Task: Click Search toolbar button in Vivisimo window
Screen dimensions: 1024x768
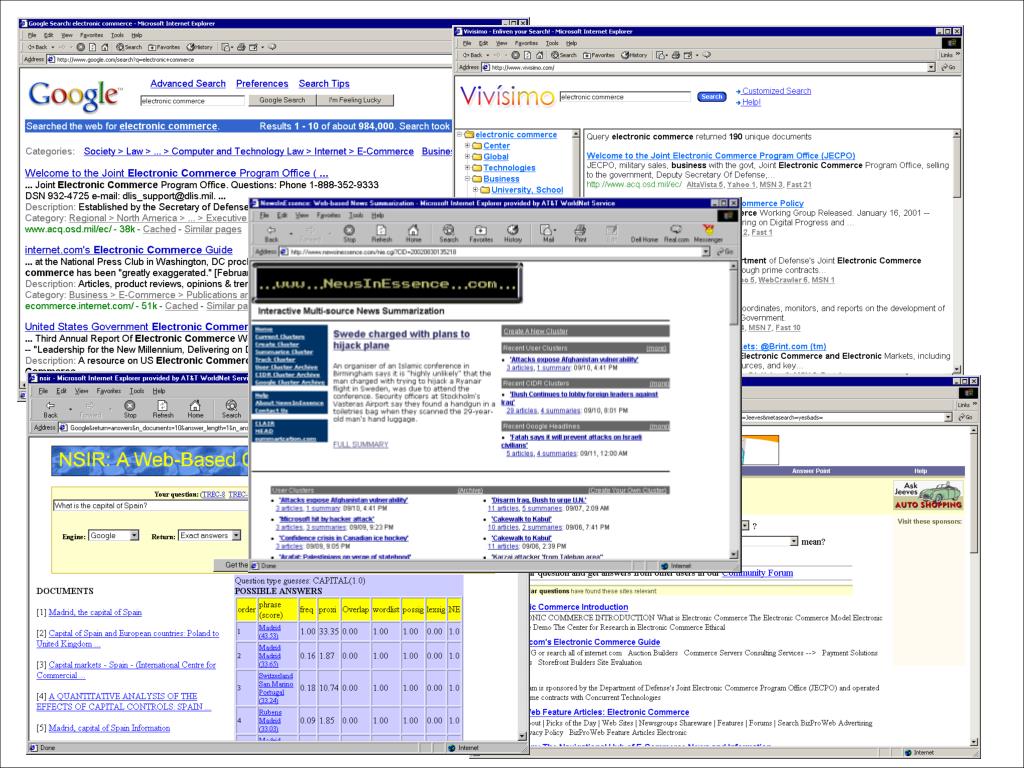Action: point(564,56)
